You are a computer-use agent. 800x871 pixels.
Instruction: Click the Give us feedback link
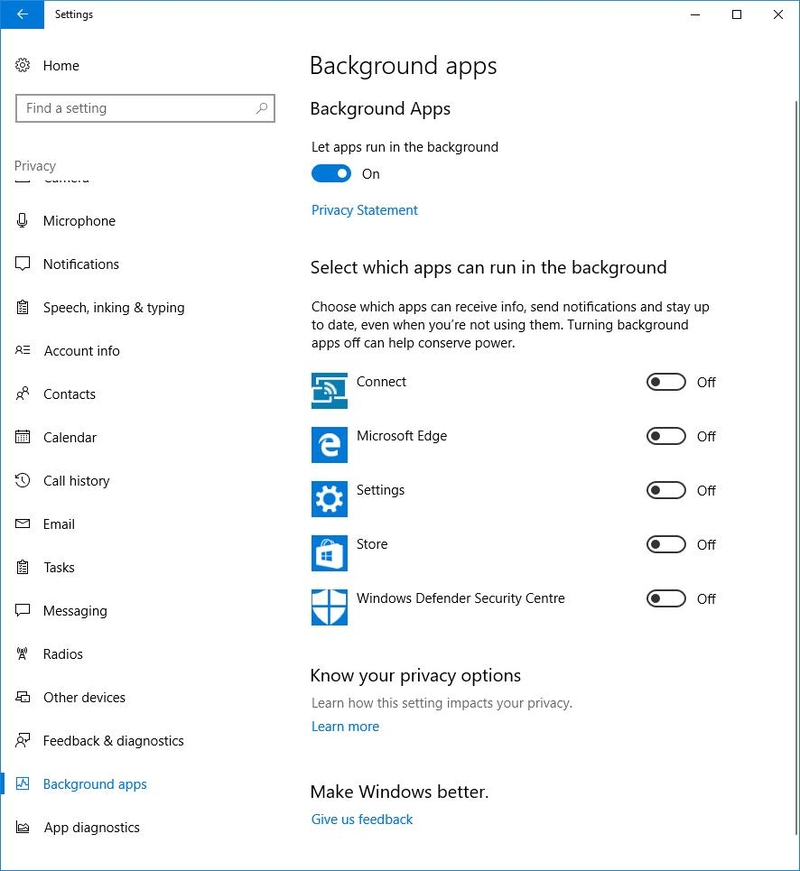click(362, 819)
